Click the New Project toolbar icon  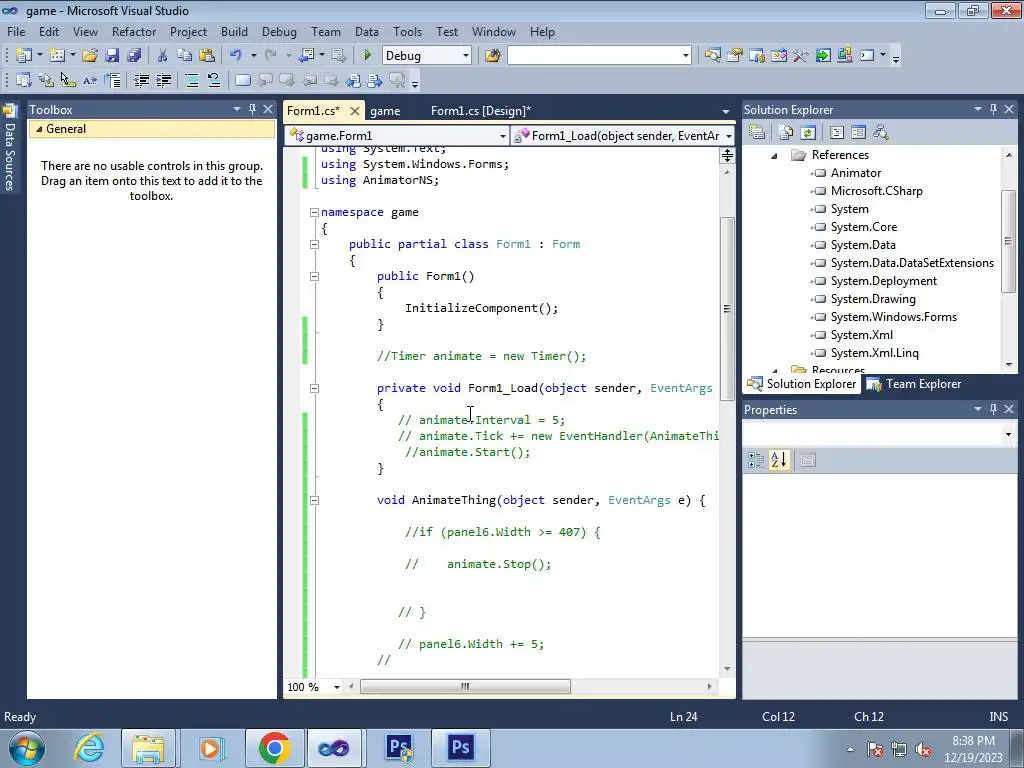24,56
